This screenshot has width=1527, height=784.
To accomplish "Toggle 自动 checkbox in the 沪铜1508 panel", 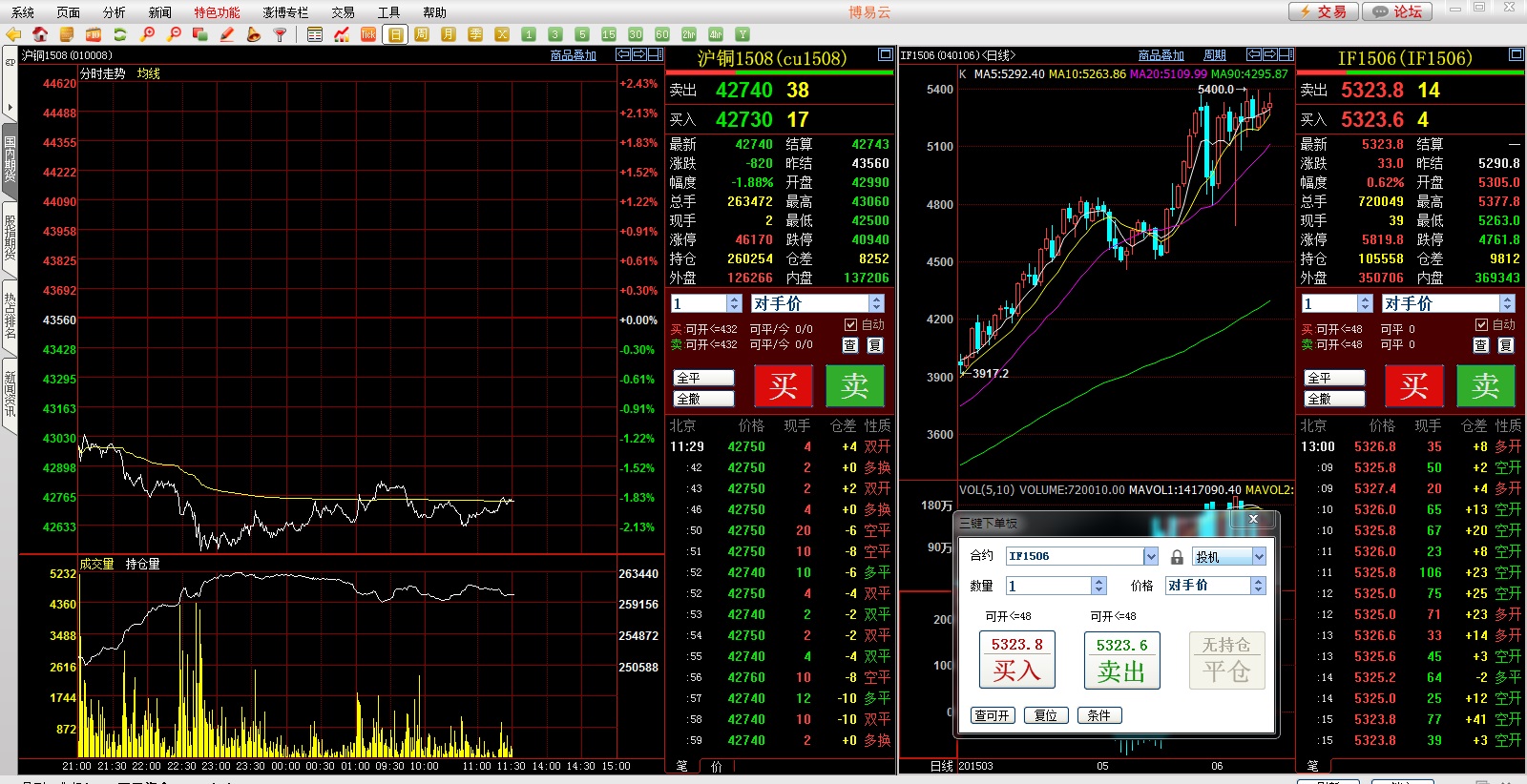I will [850, 325].
